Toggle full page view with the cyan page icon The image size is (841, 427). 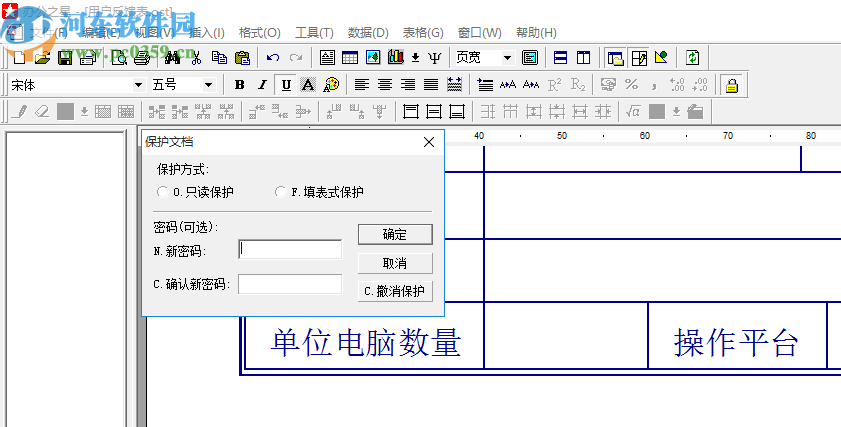pos(530,57)
